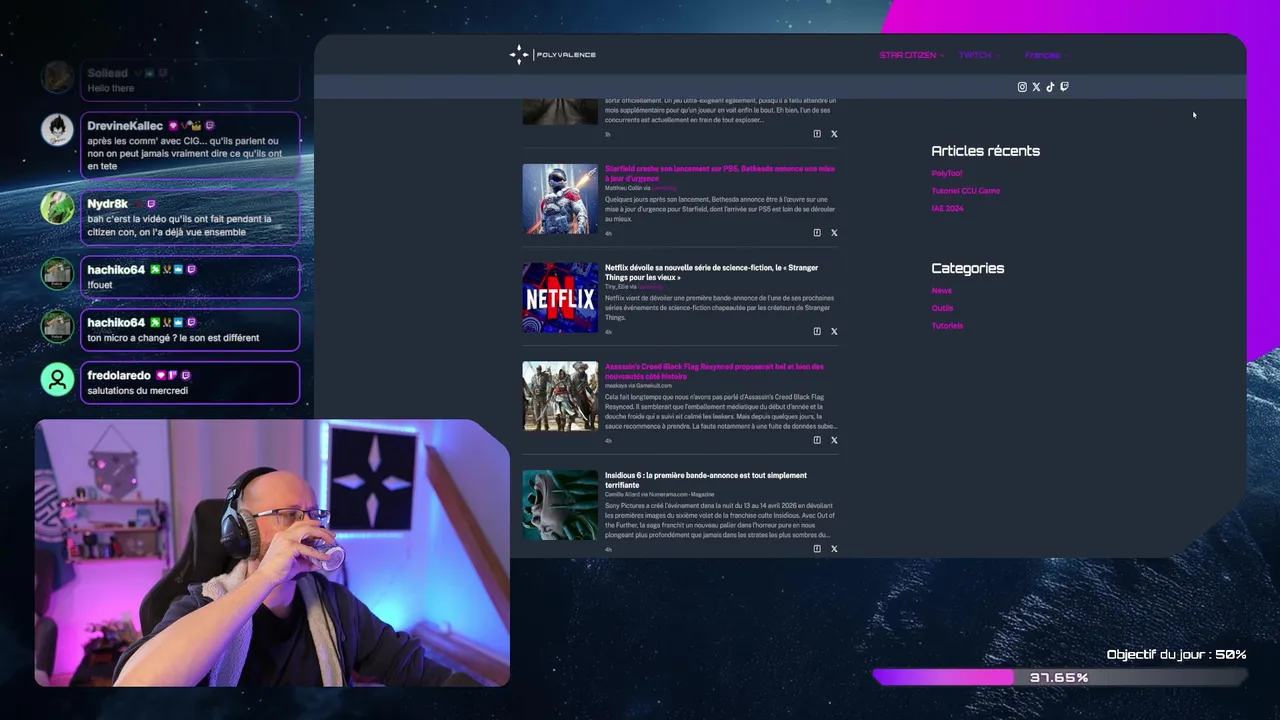Click the source link after Tiny_Ellie via
This screenshot has height=720, width=1280.
[x=650, y=287]
